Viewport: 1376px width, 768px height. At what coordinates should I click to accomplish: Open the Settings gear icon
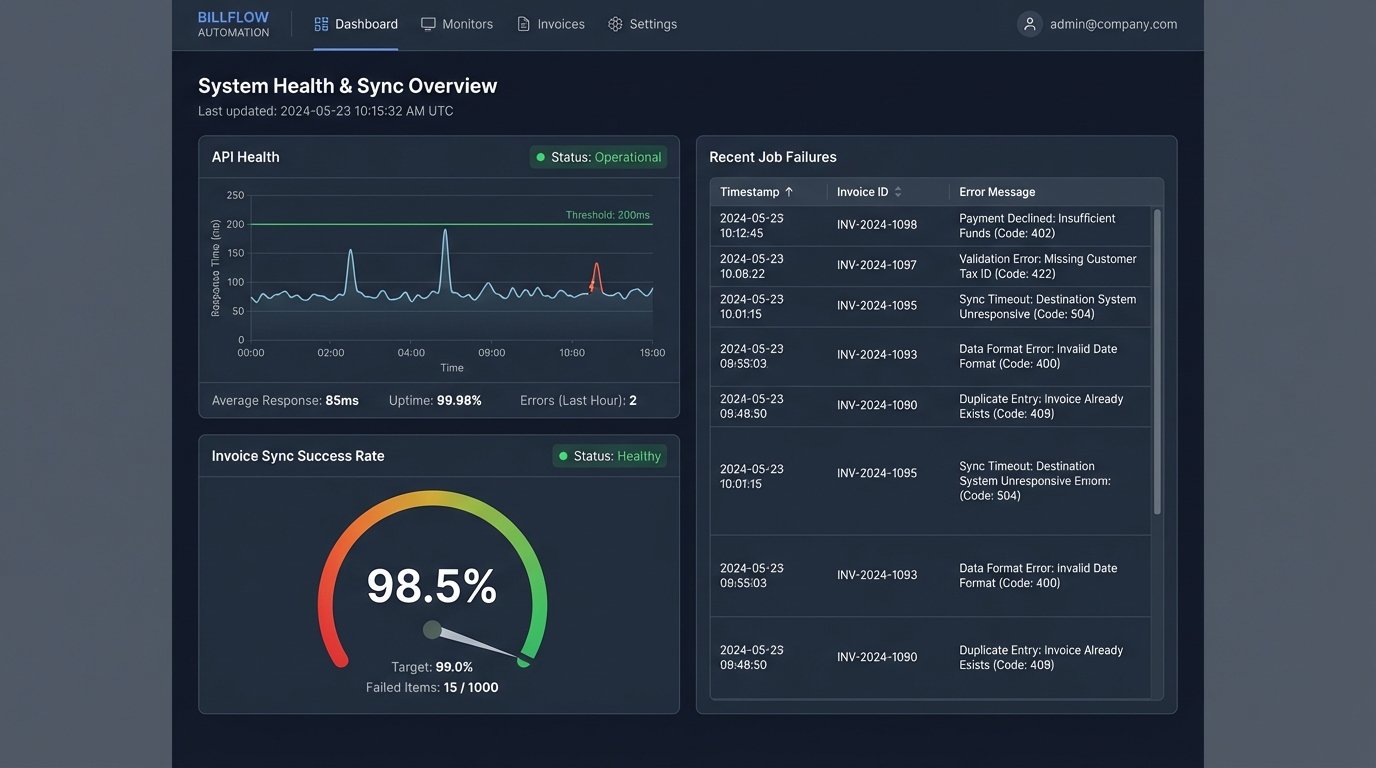[614, 23]
